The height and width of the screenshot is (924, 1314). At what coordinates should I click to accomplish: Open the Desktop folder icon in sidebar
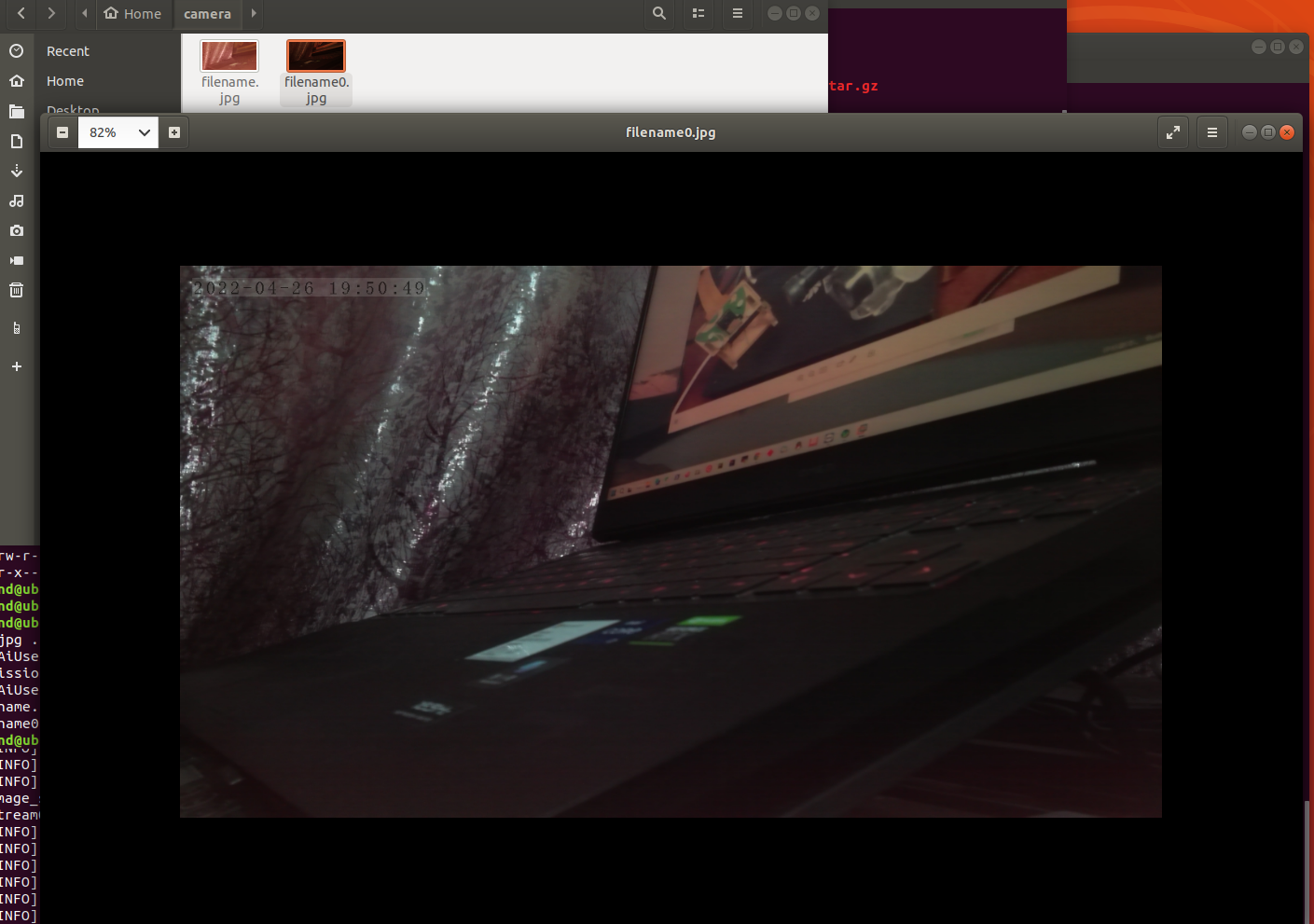click(x=17, y=112)
